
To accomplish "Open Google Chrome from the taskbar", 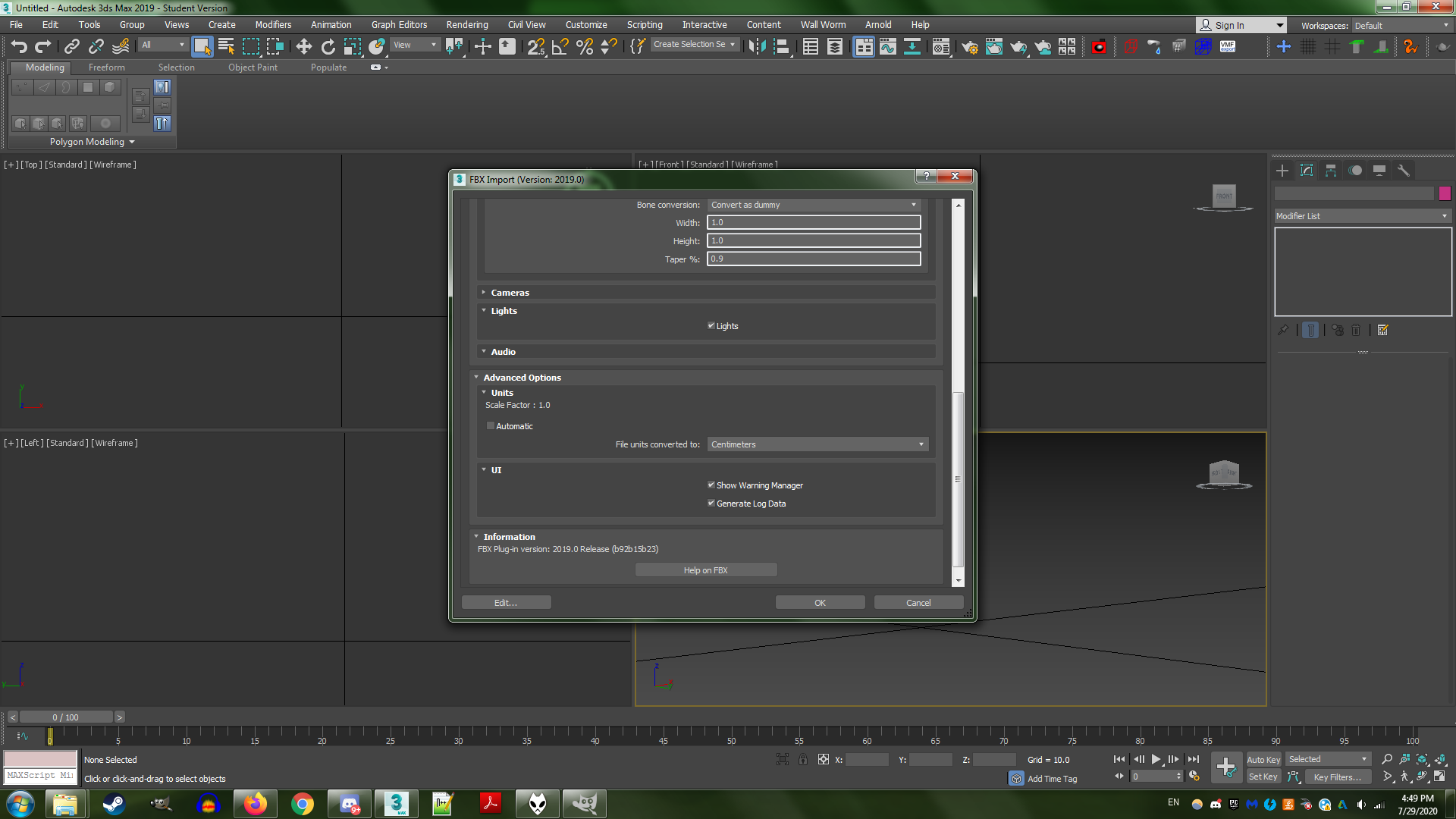I will (x=302, y=804).
